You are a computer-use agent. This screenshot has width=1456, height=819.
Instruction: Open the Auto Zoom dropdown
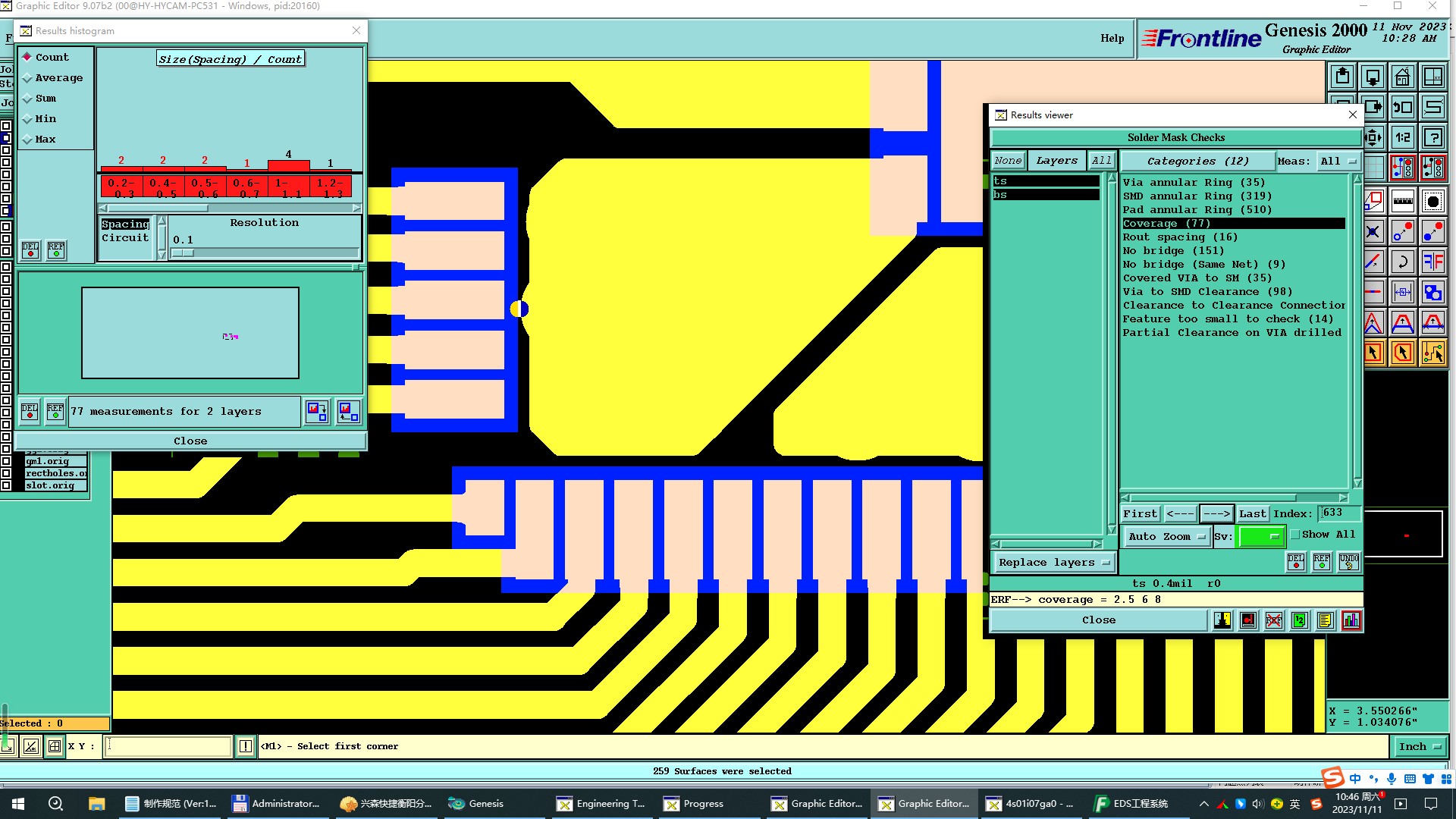pos(1166,537)
